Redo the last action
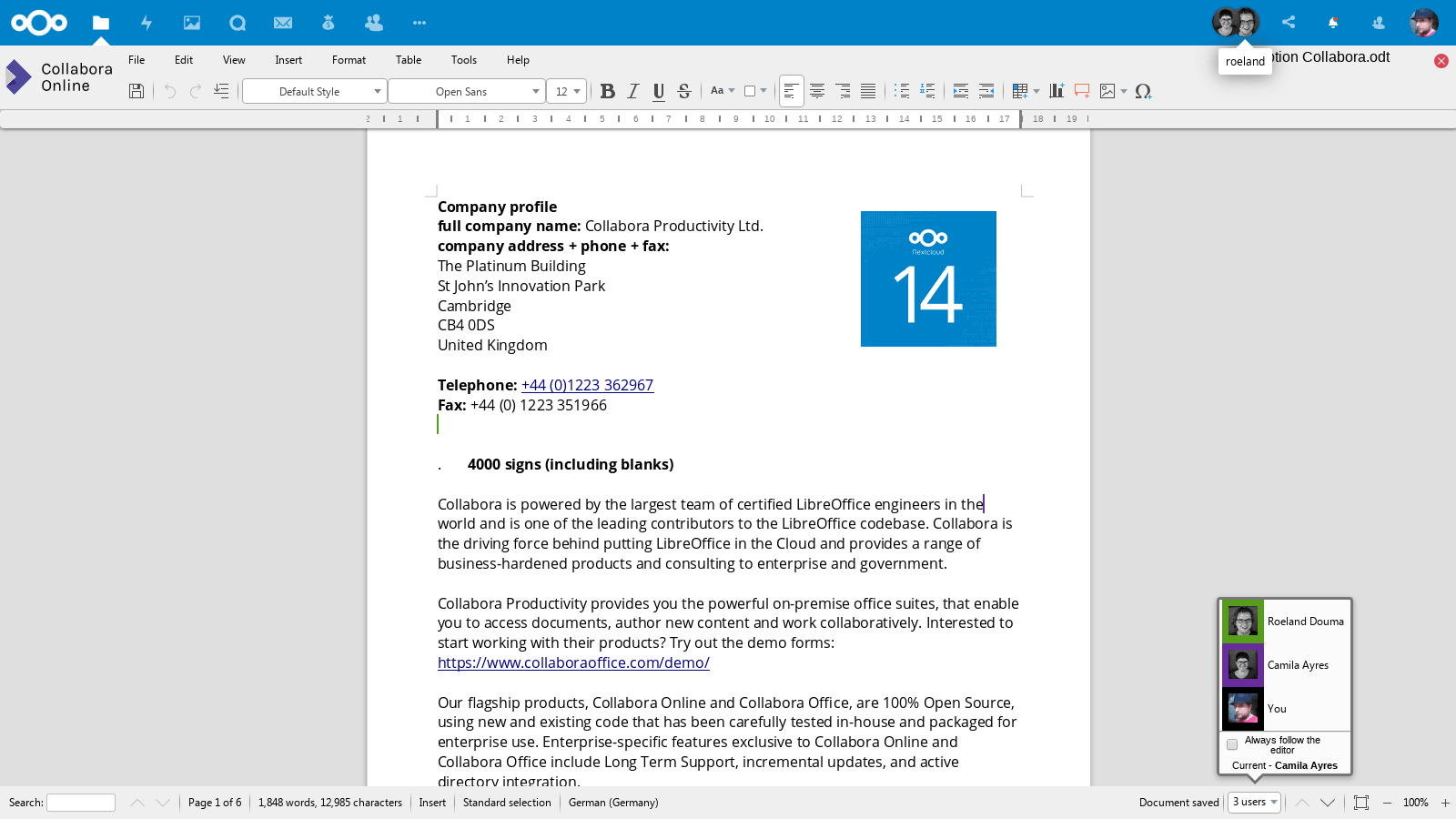 pos(196,91)
